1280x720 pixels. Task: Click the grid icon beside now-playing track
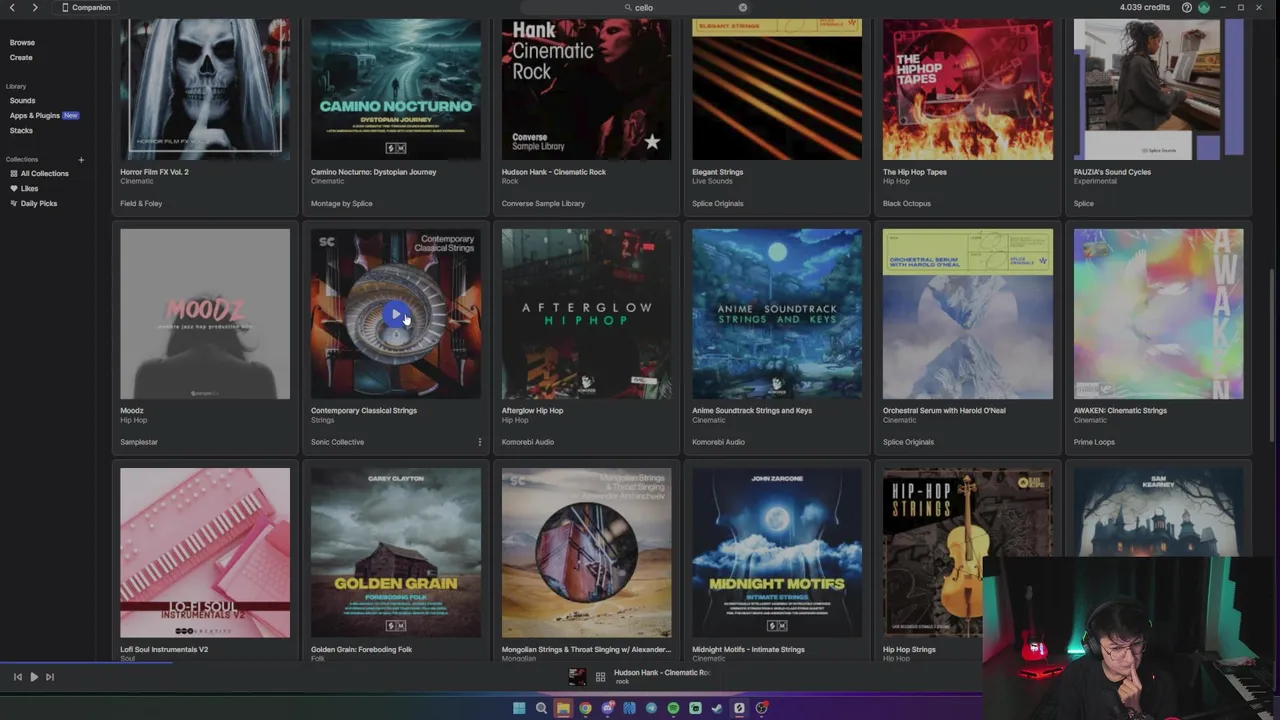(600, 677)
